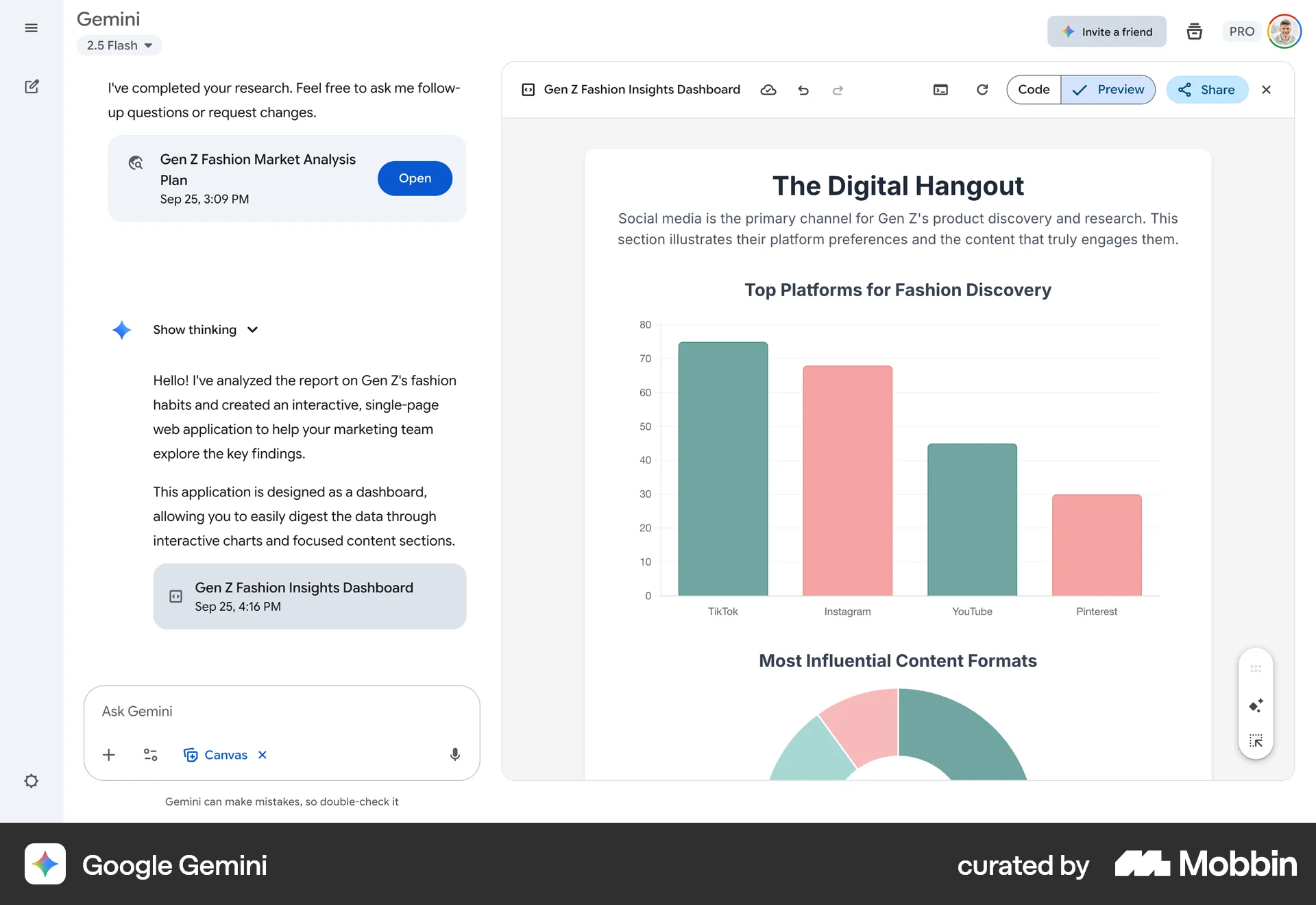Refresh the dashboard preview
The image size is (1316, 905).
(982, 90)
